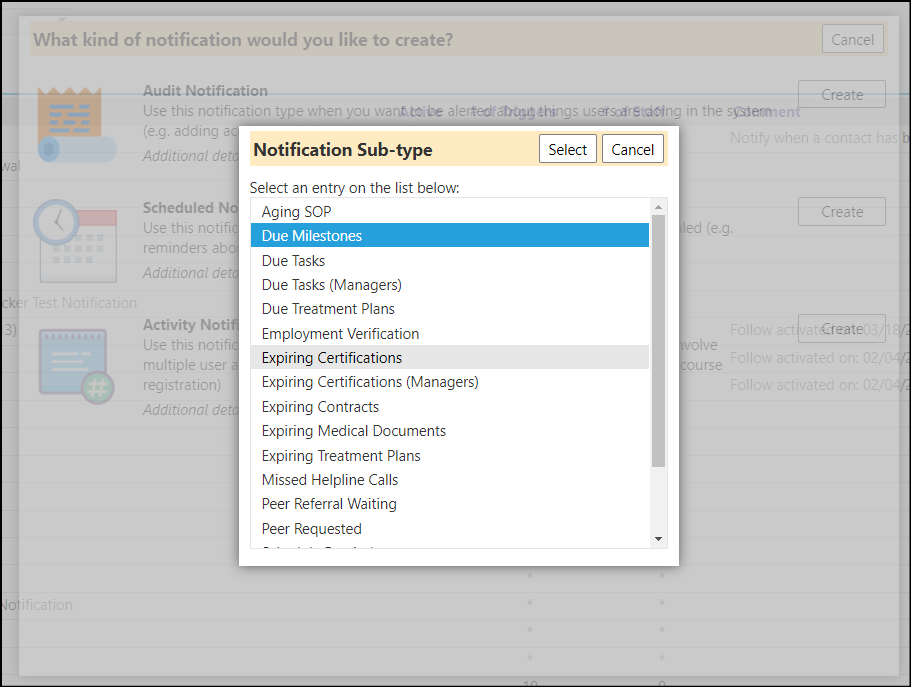Click Create for Audit Notification
Viewport: 911px width, 687px height.
[842, 94]
